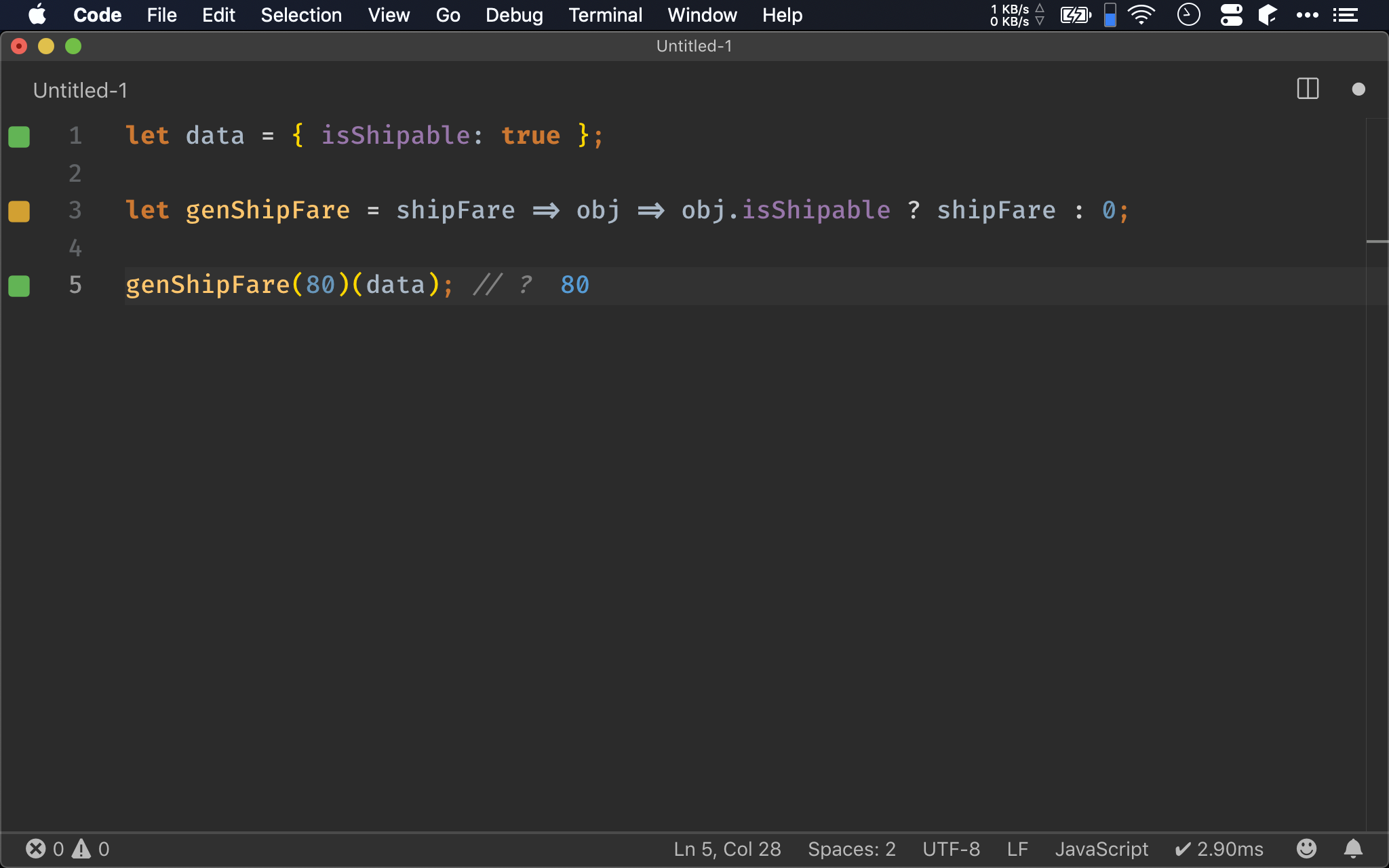This screenshot has height=868, width=1389.
Task: Click the overview ruler cursor marker
Action: (1377, 241)
